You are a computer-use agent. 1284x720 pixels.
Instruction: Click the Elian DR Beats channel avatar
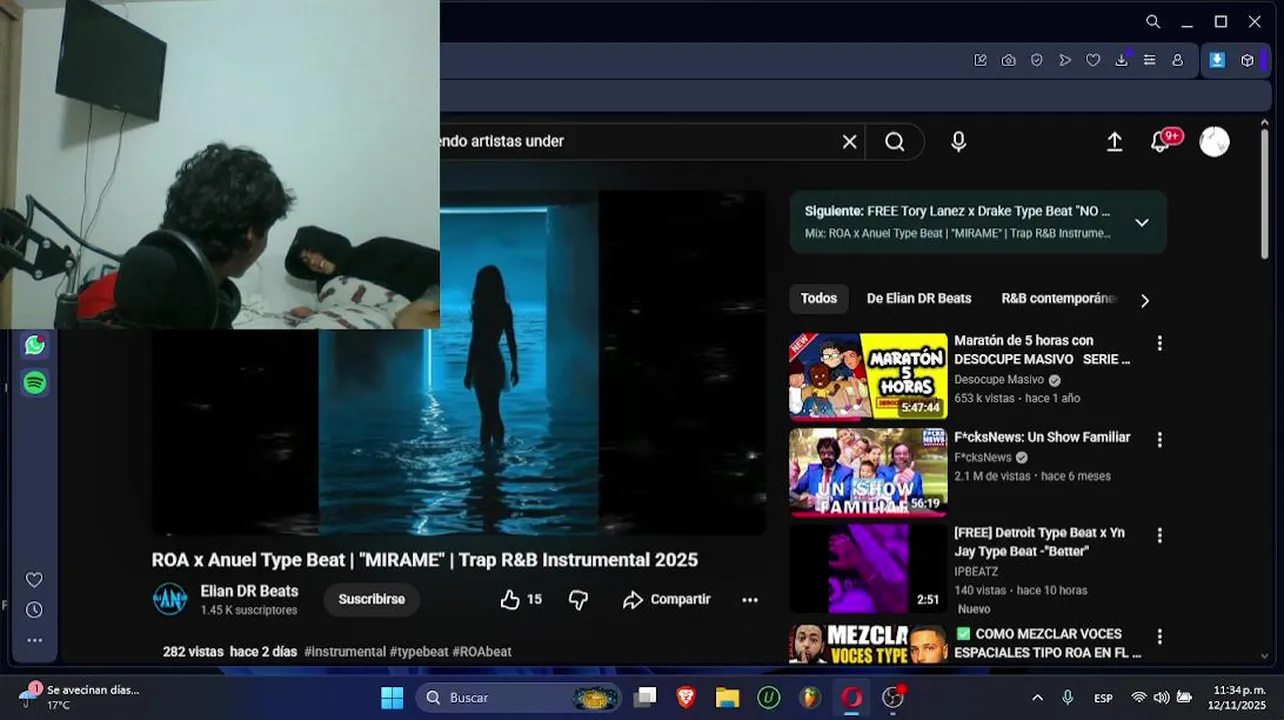pos(170,599)
